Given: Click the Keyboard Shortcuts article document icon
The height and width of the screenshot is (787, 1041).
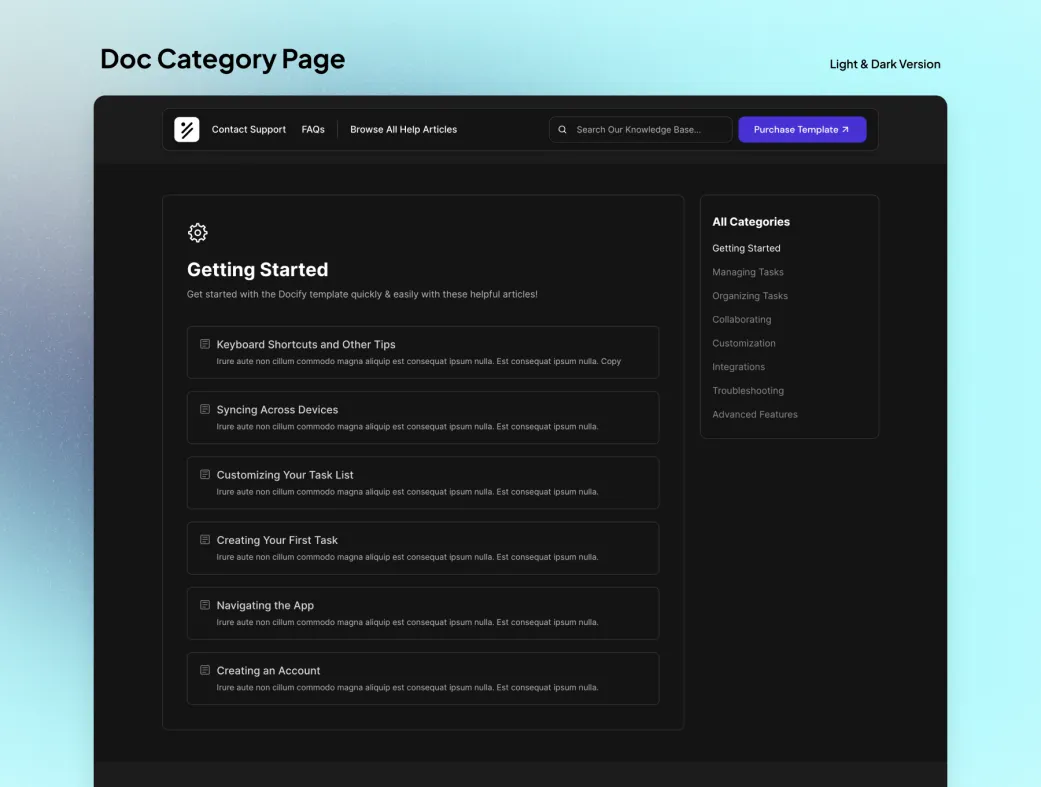Looking at the screenshot, I should (x=205, y=344).
